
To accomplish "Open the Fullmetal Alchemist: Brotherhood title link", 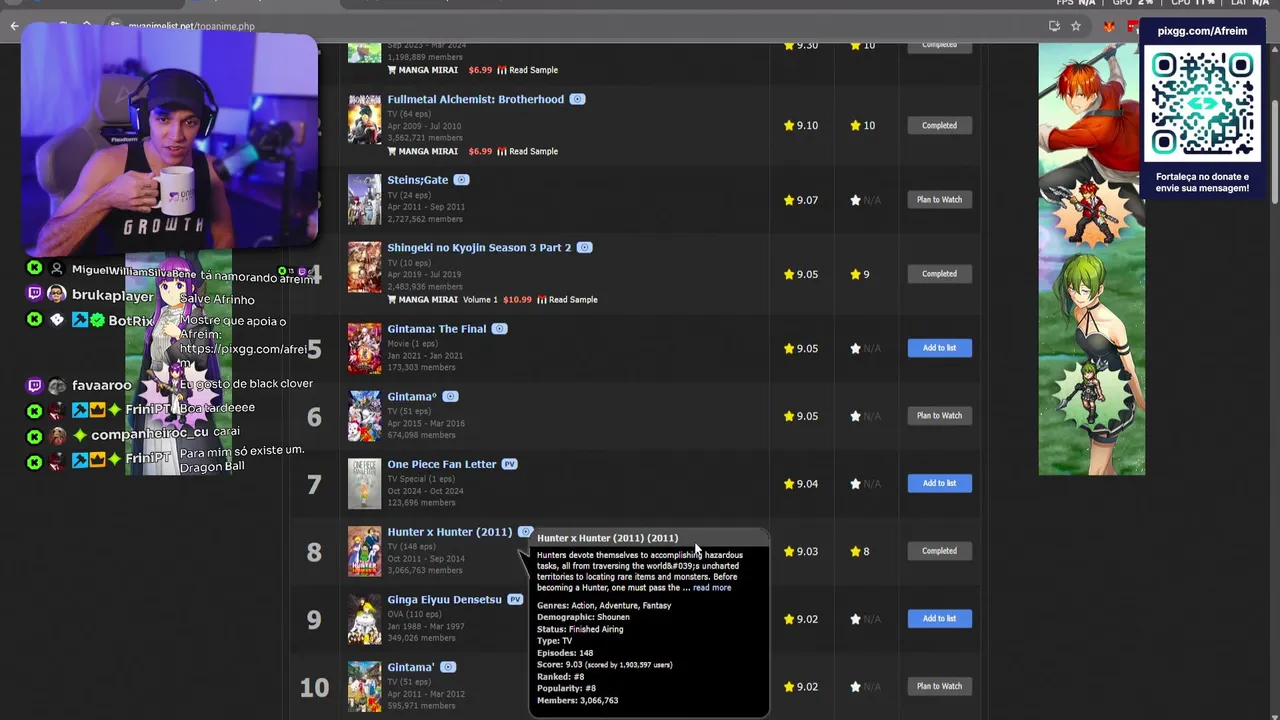I will pyautogui.click(x=475, y=99).
